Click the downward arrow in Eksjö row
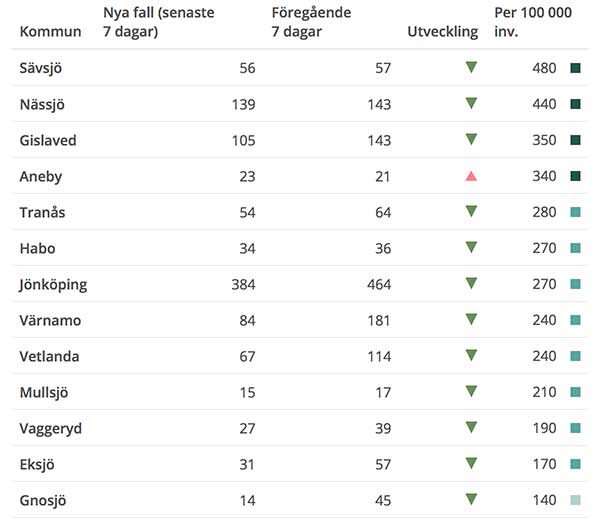Image resolution: width=607 pixels, height=528 pixels. point(471,463)
